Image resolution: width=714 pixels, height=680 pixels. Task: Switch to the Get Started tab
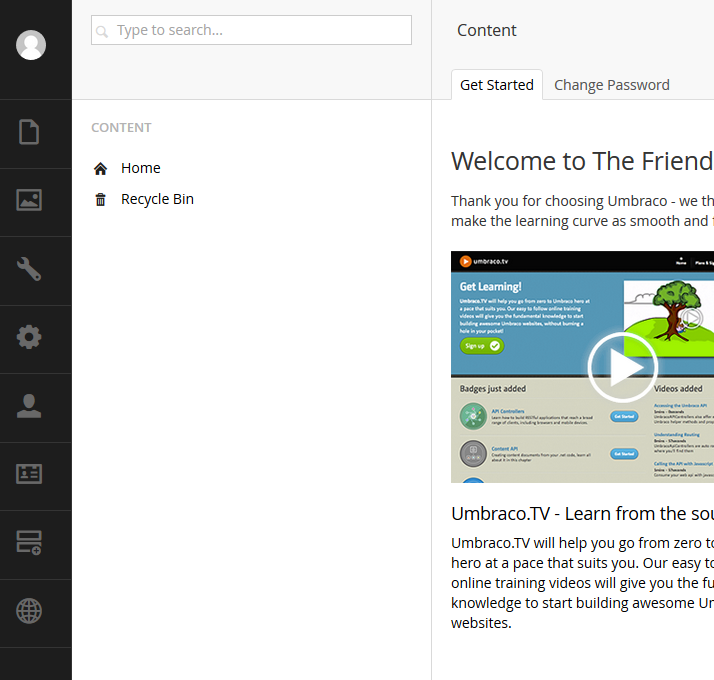pyautogui.click(x=497, y=85)
